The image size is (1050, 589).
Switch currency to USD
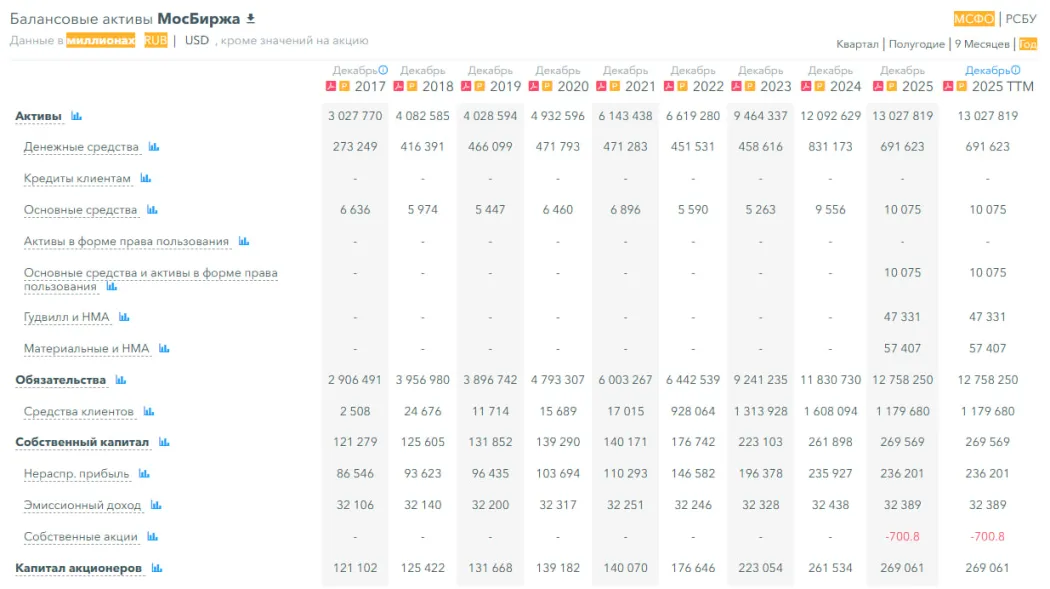click(x=197, y=41)
